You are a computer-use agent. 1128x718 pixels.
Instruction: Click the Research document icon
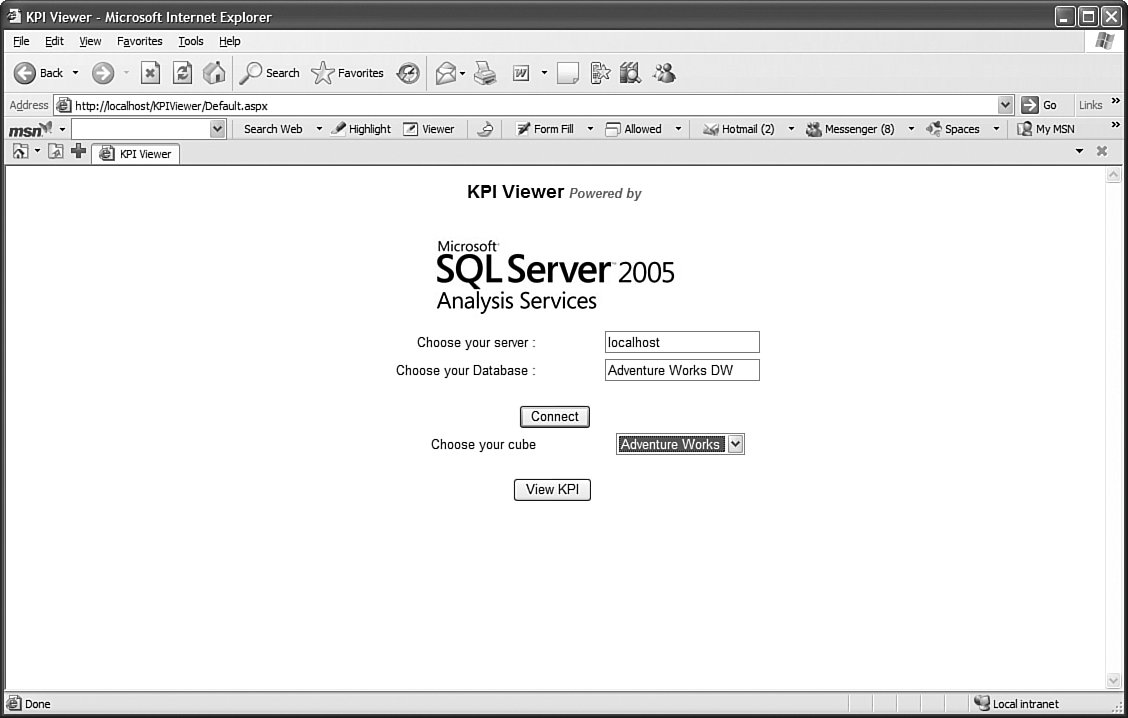[600, 73]
